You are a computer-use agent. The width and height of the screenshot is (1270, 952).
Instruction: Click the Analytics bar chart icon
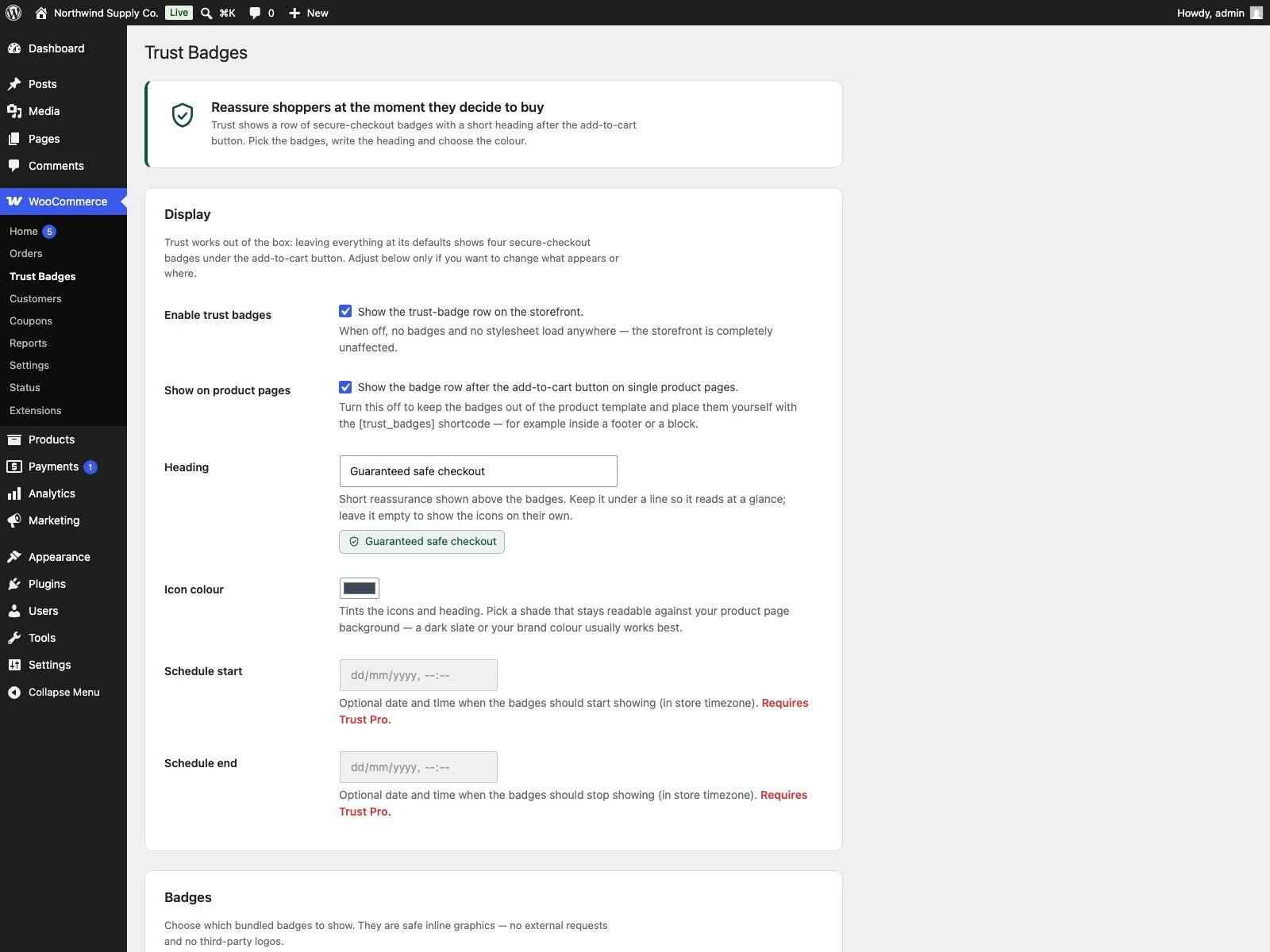click(14, 493)
